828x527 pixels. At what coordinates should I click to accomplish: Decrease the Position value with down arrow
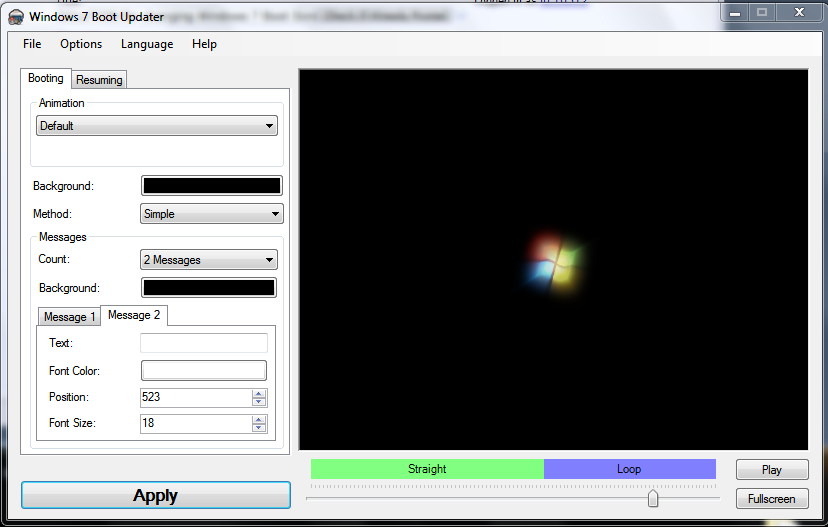(259, 402)
